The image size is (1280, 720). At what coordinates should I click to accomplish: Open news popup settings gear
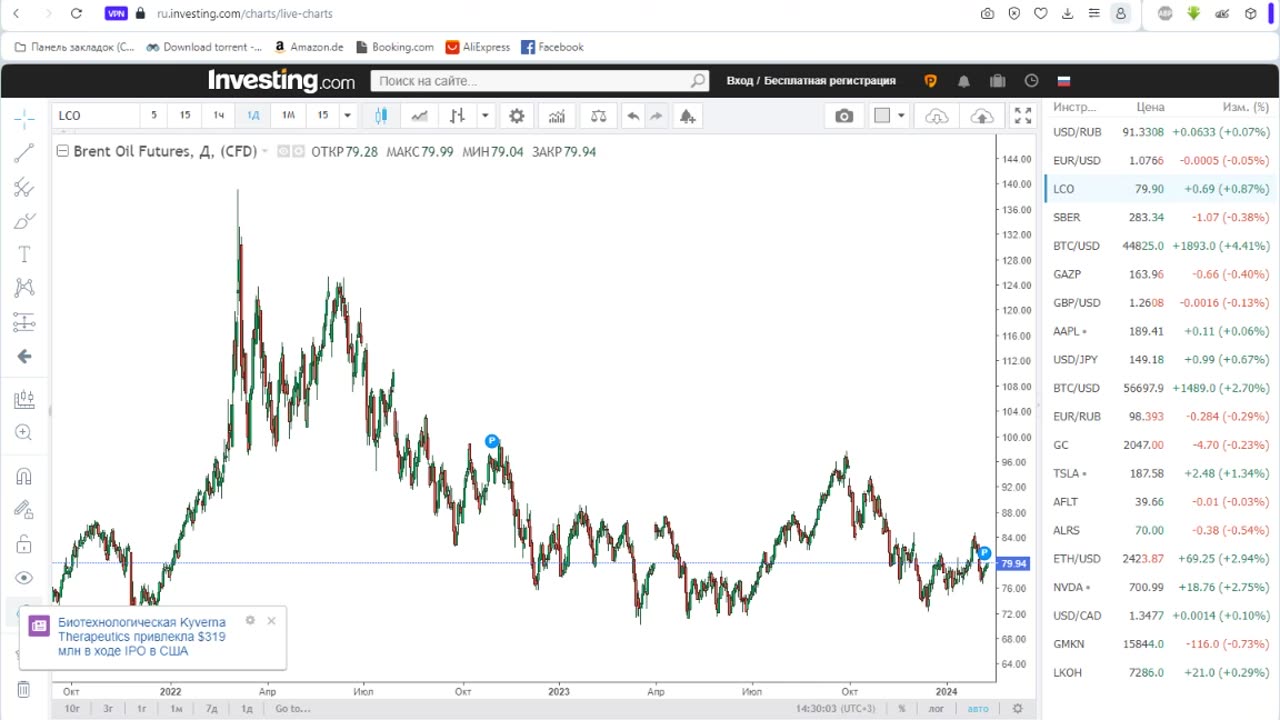(x=250, y=621)
